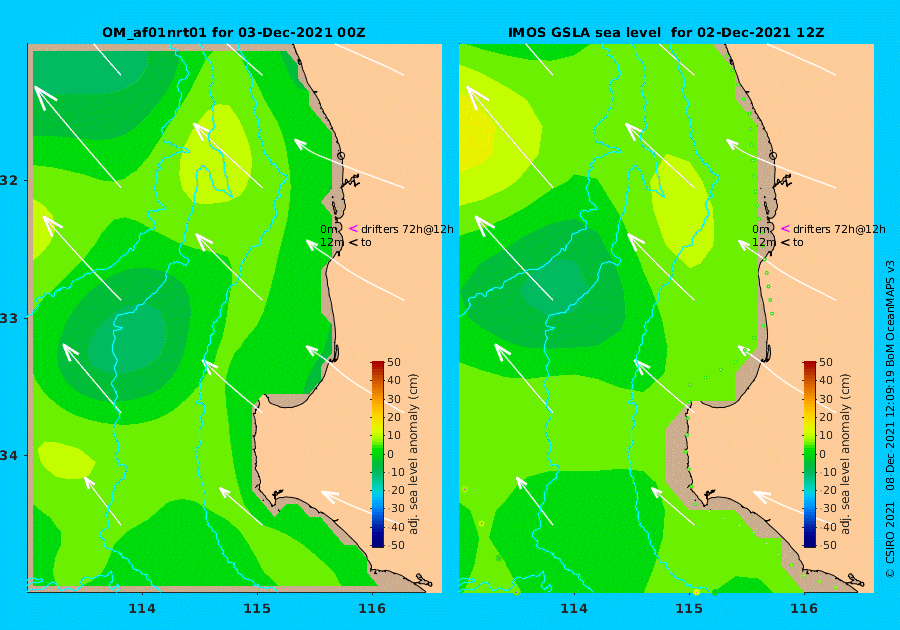
Task: Click the latitude 33 axis label
Action: (9, 318)
